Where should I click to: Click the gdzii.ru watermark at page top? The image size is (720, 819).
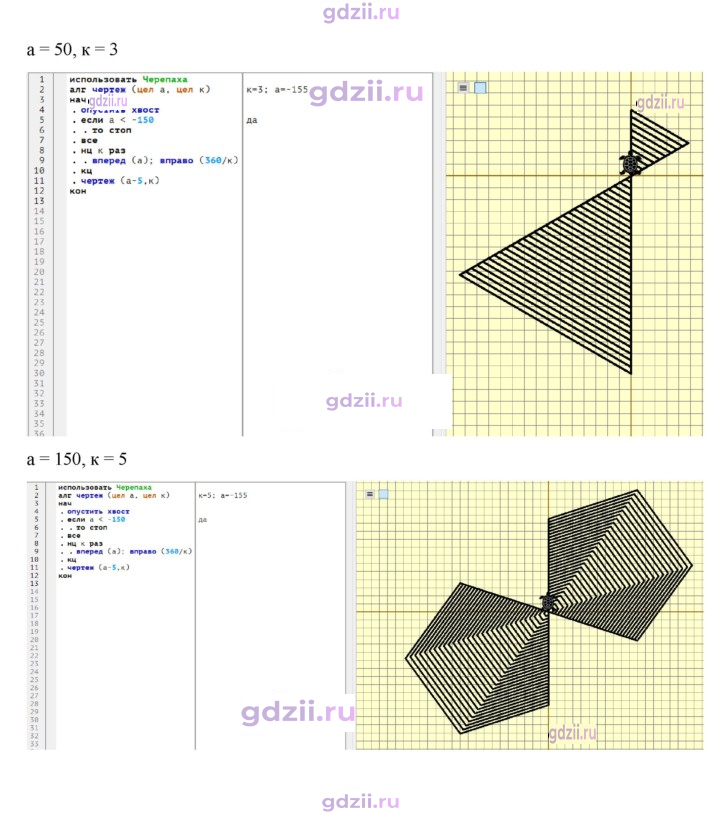(x=361, y=11)
